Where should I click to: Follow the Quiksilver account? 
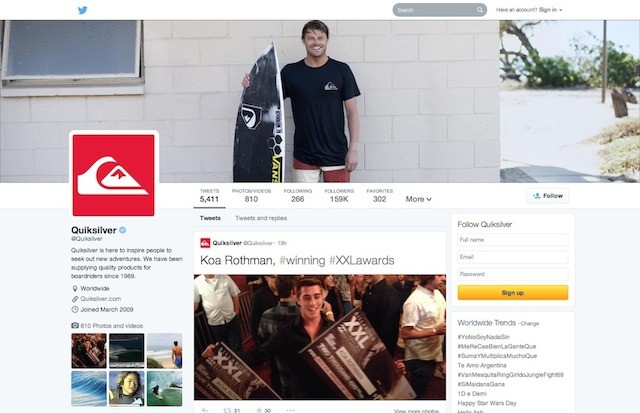coord(547,196)
